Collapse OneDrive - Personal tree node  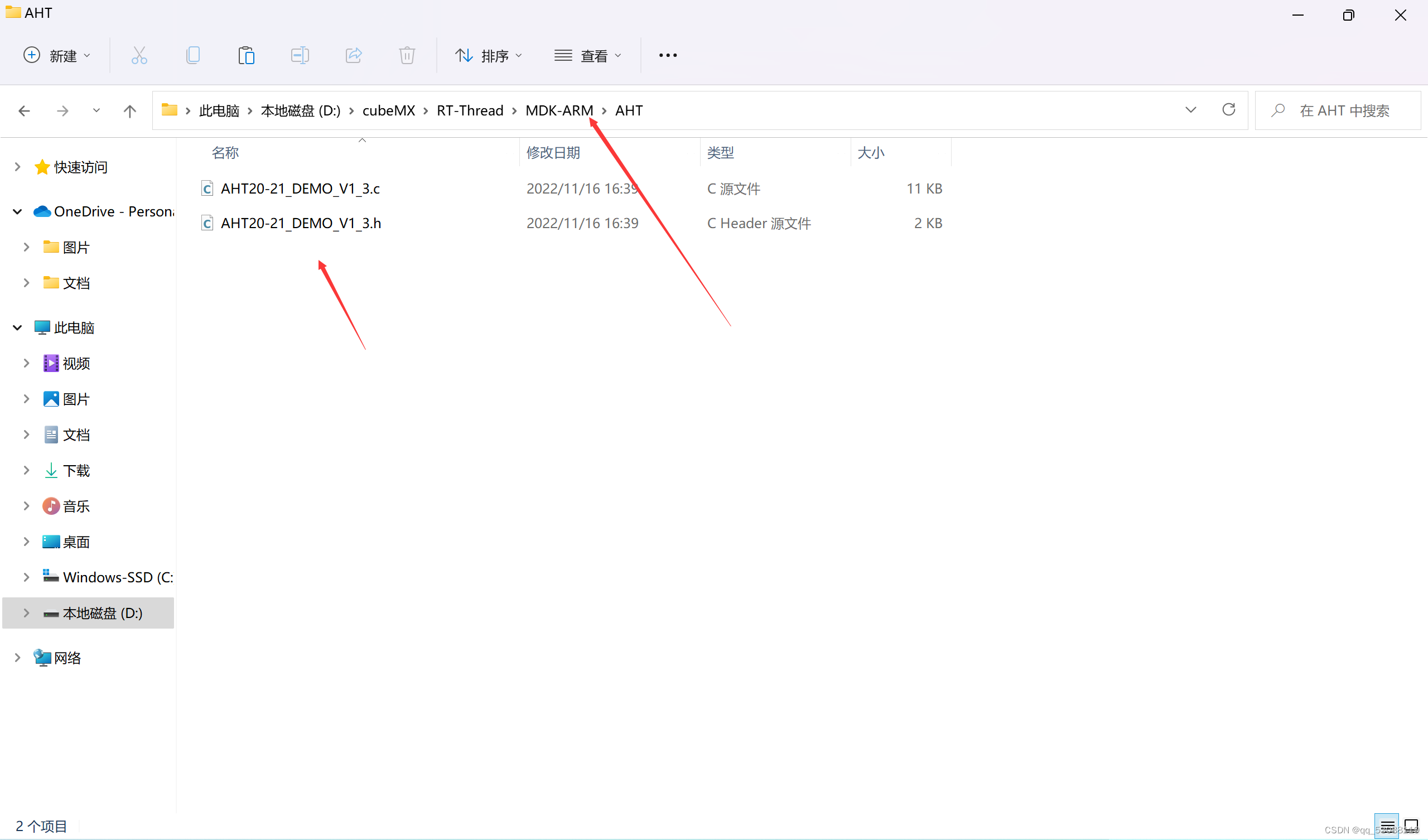[x=17, y=212]
